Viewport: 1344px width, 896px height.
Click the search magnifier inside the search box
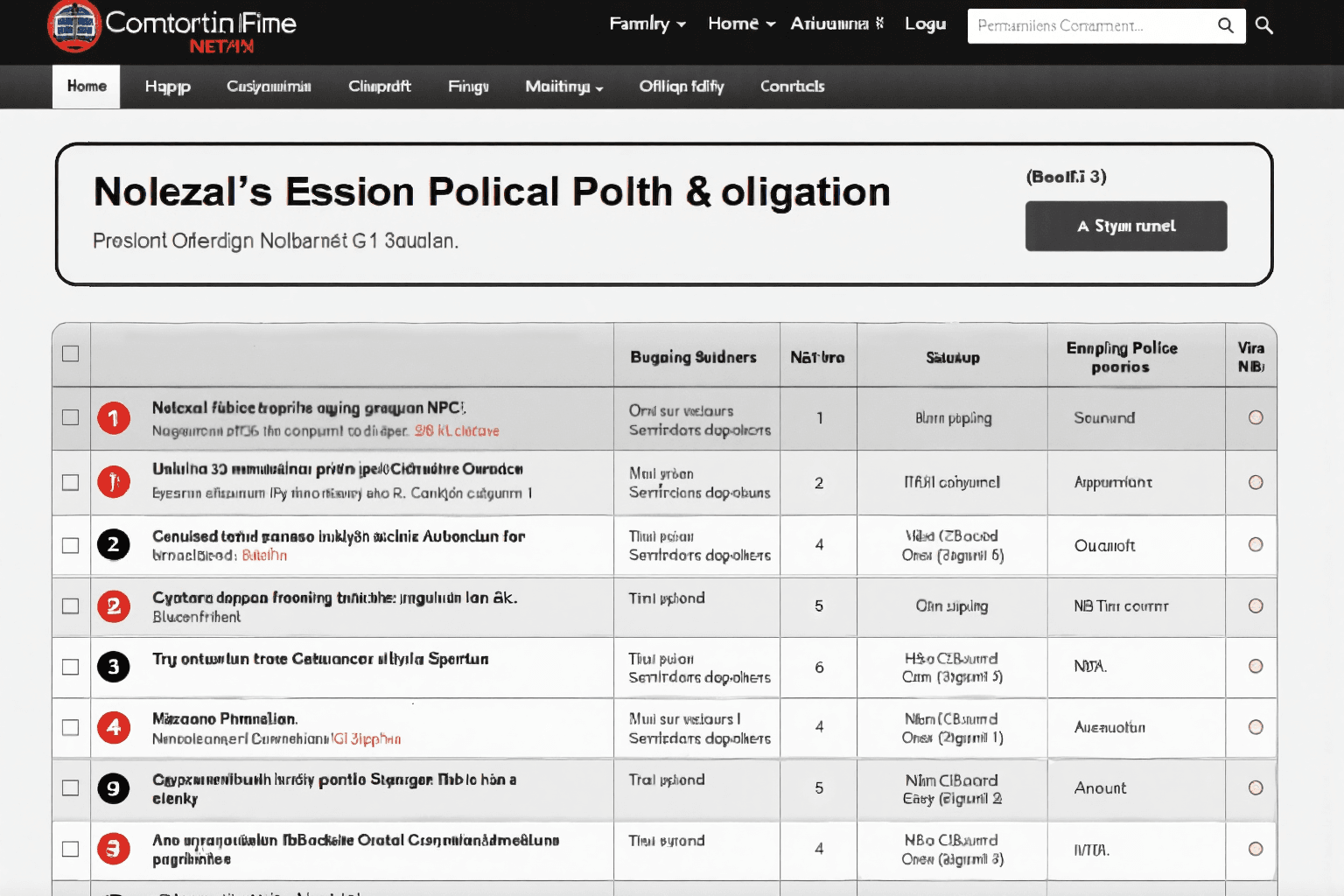coord(1225,25)
